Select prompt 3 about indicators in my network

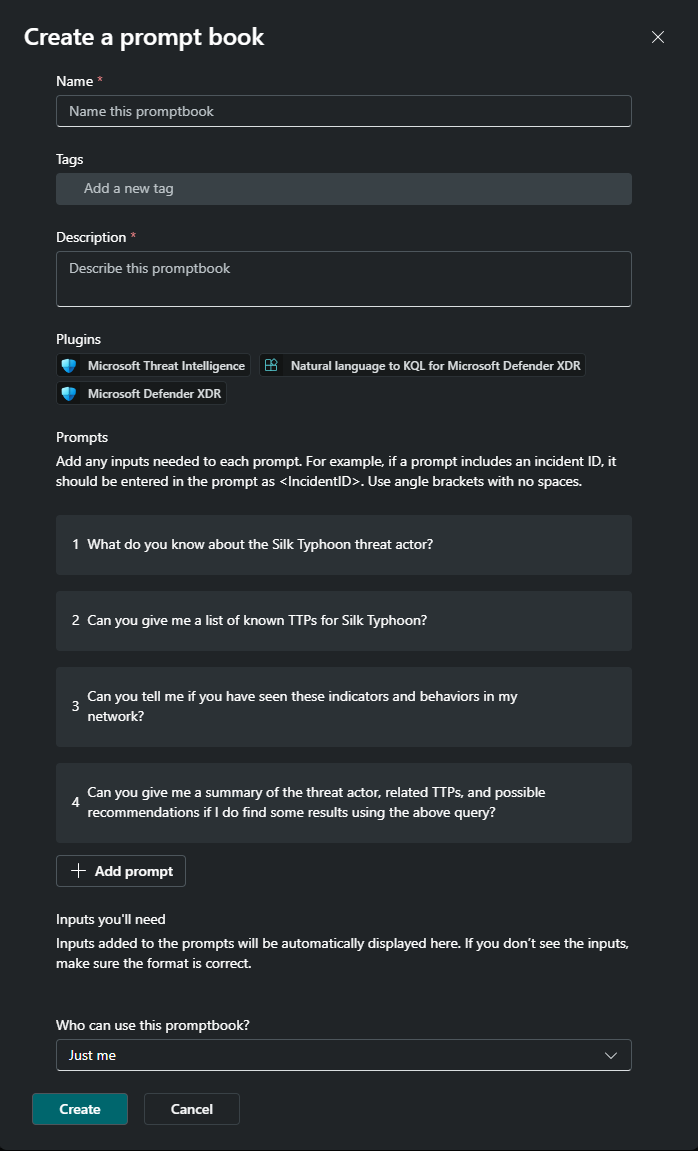(x=343, y=706)
